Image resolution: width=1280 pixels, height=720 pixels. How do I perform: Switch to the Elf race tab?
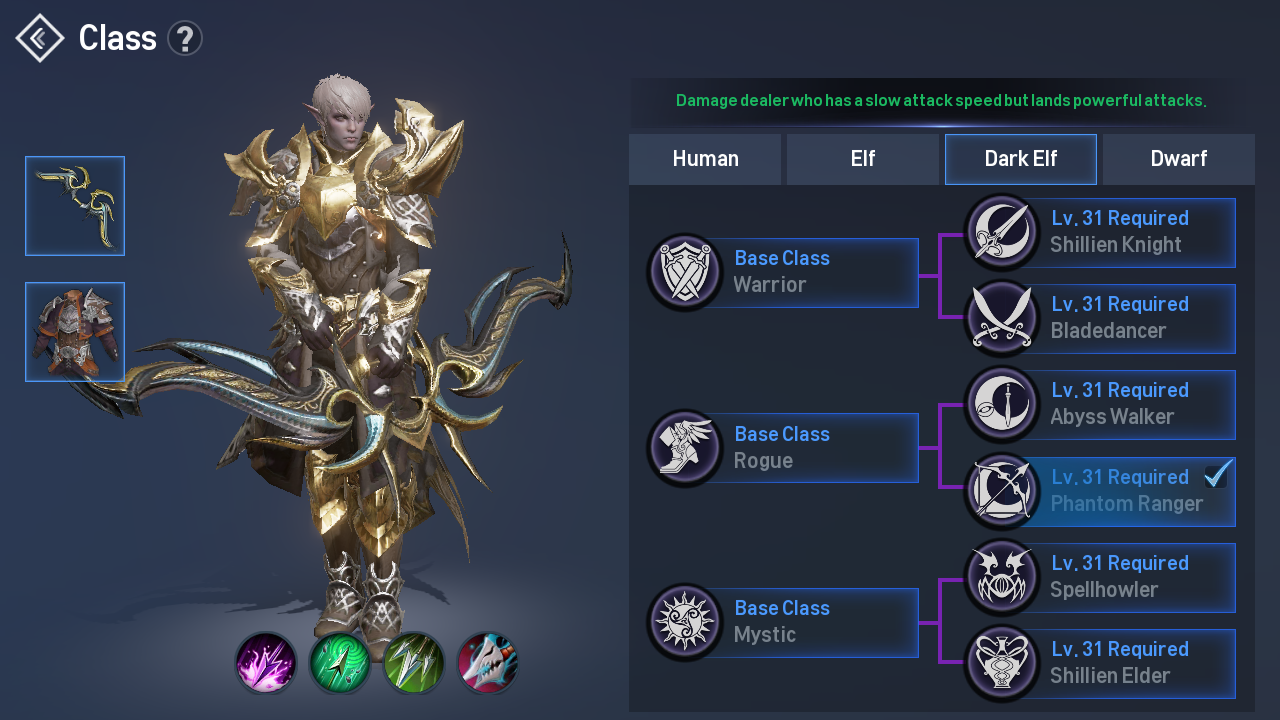[x=863, y=159]
